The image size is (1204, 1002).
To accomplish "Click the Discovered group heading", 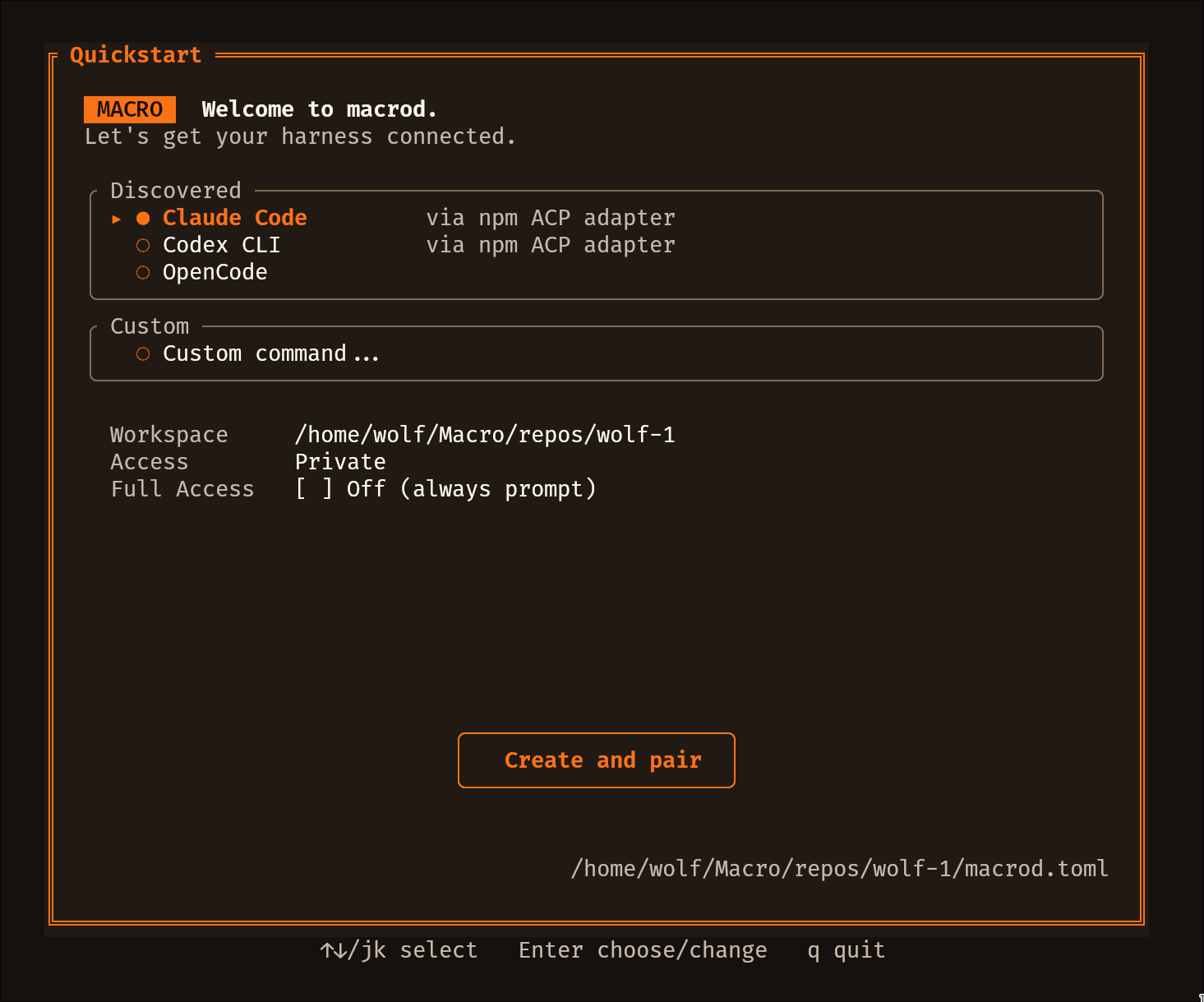I will point(176,191).
